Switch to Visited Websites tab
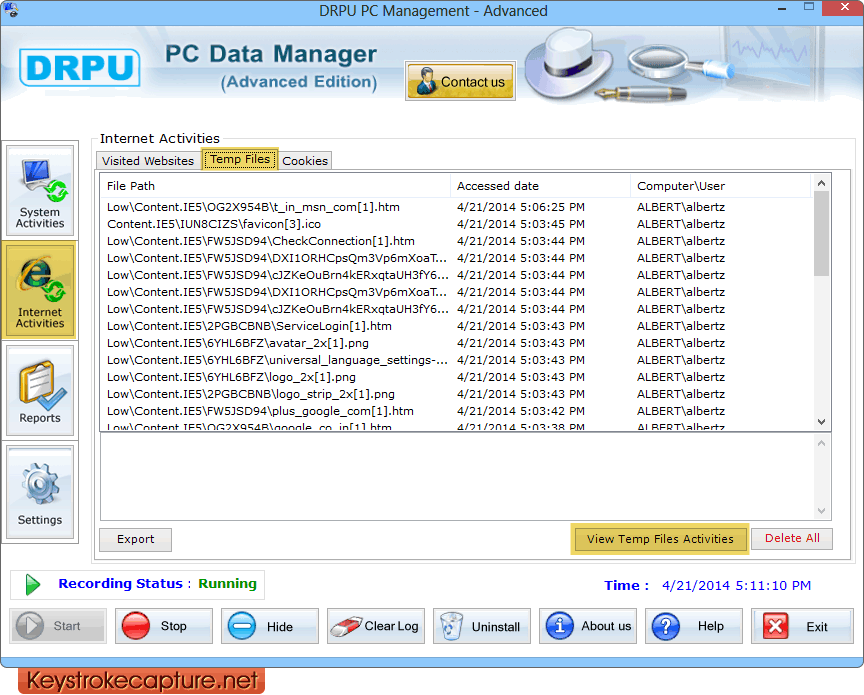 click(148, 160)
